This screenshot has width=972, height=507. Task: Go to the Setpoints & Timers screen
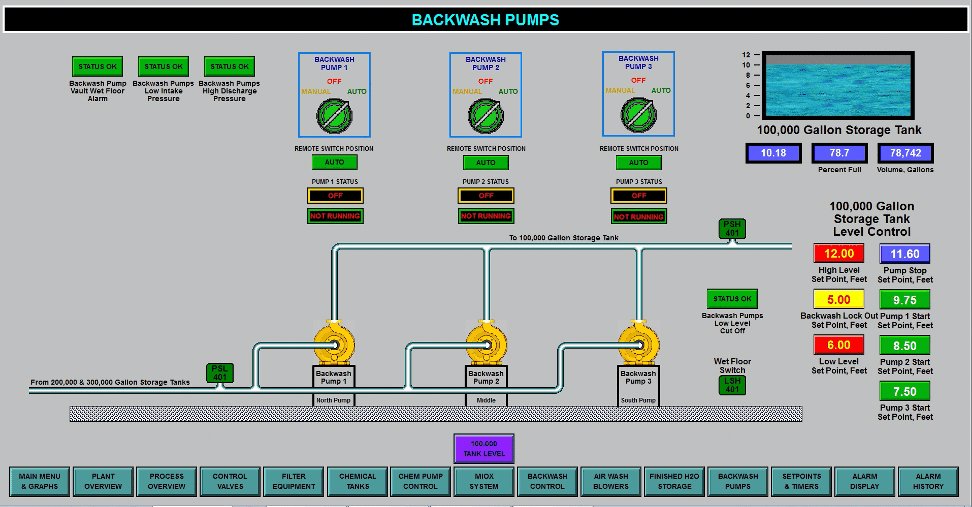(801, 482)
